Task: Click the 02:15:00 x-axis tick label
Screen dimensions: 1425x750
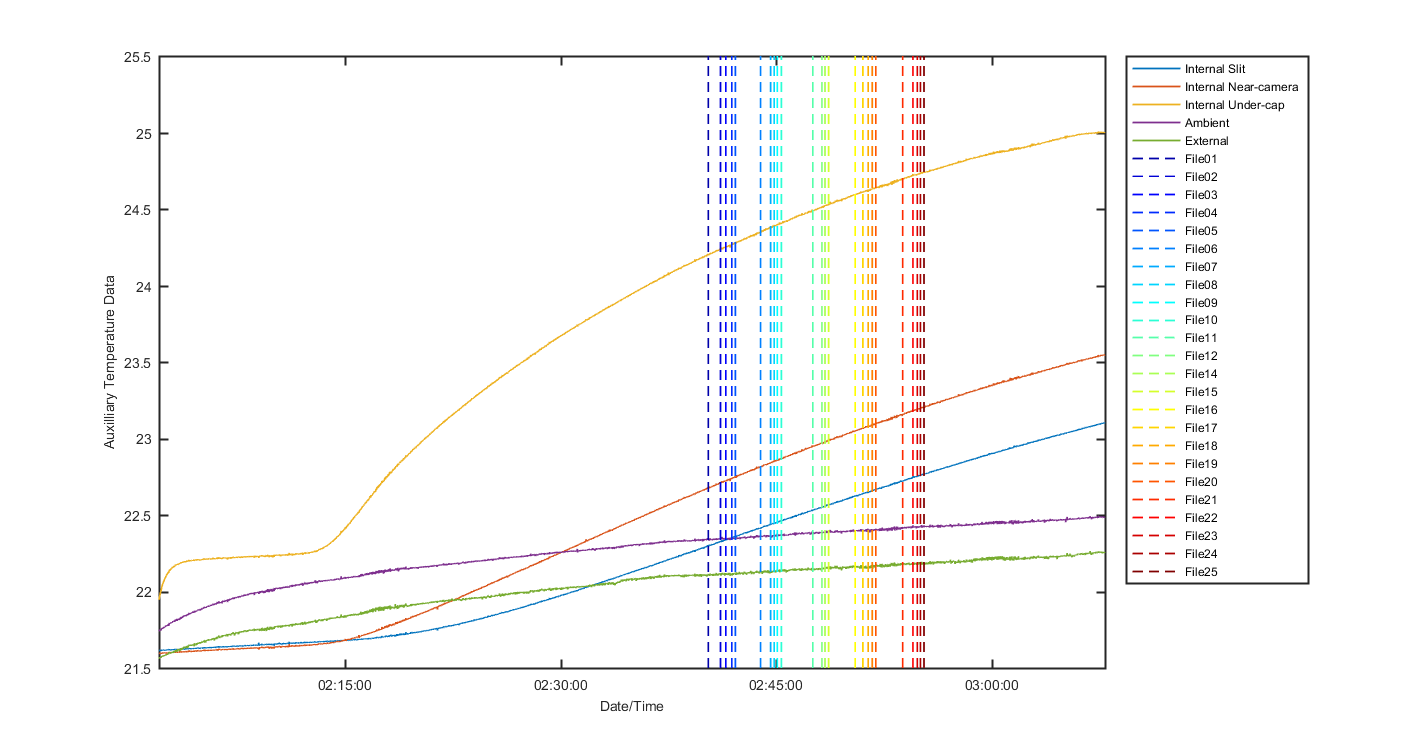Action: 345,686
